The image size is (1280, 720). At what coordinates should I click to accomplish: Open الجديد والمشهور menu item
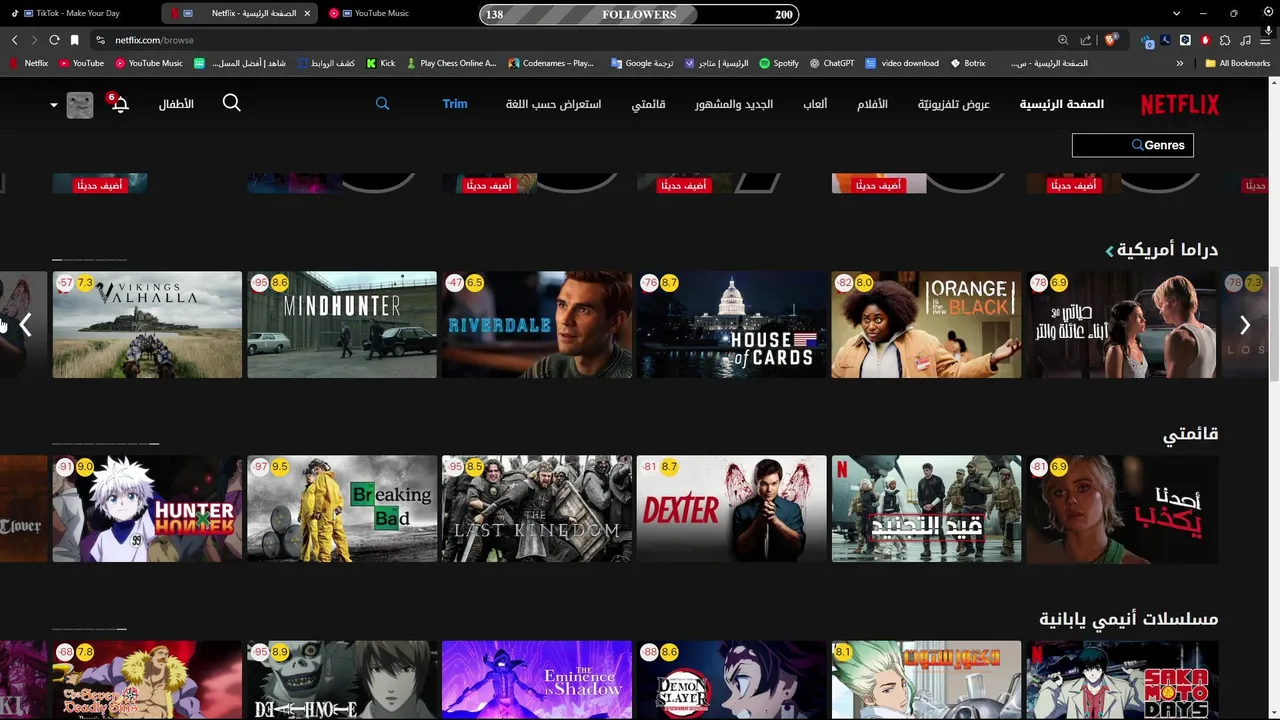pyautogui.click(x=734, y=104)
